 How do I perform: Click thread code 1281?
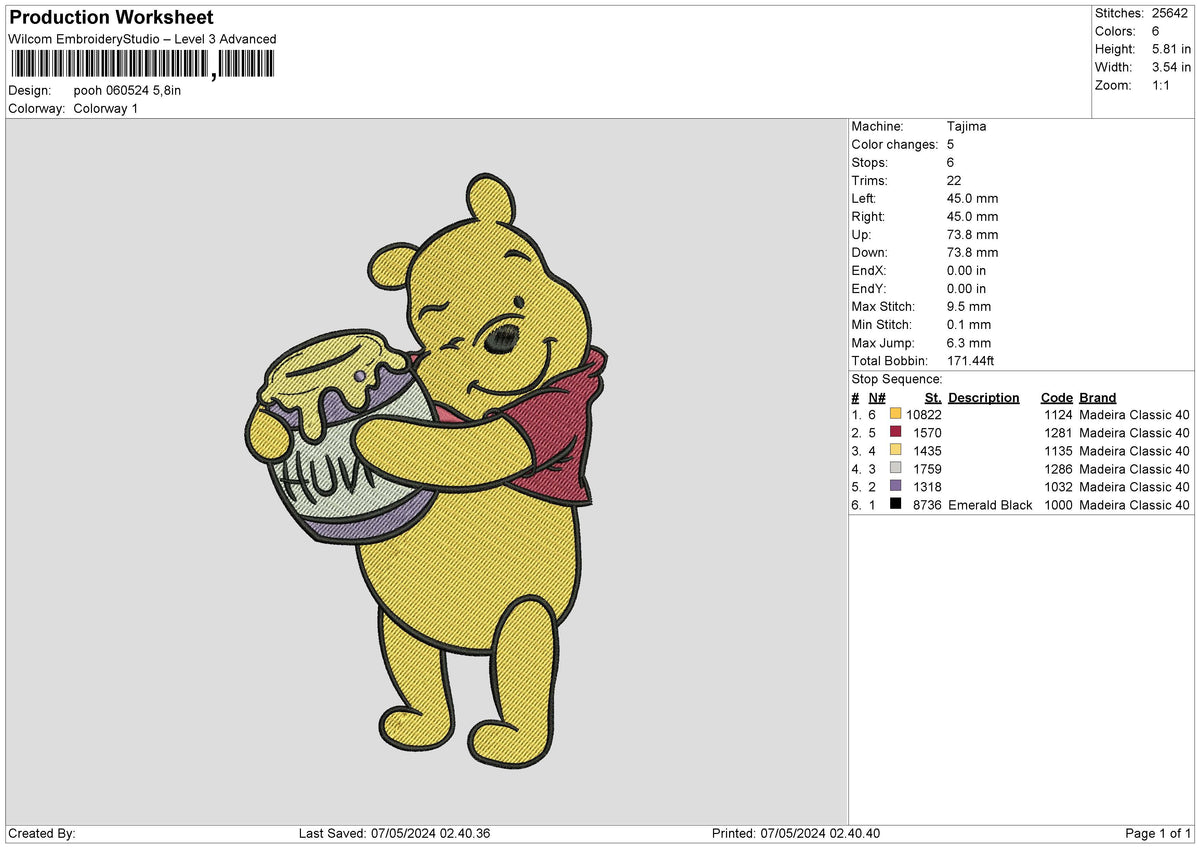tap(1058, 433)
